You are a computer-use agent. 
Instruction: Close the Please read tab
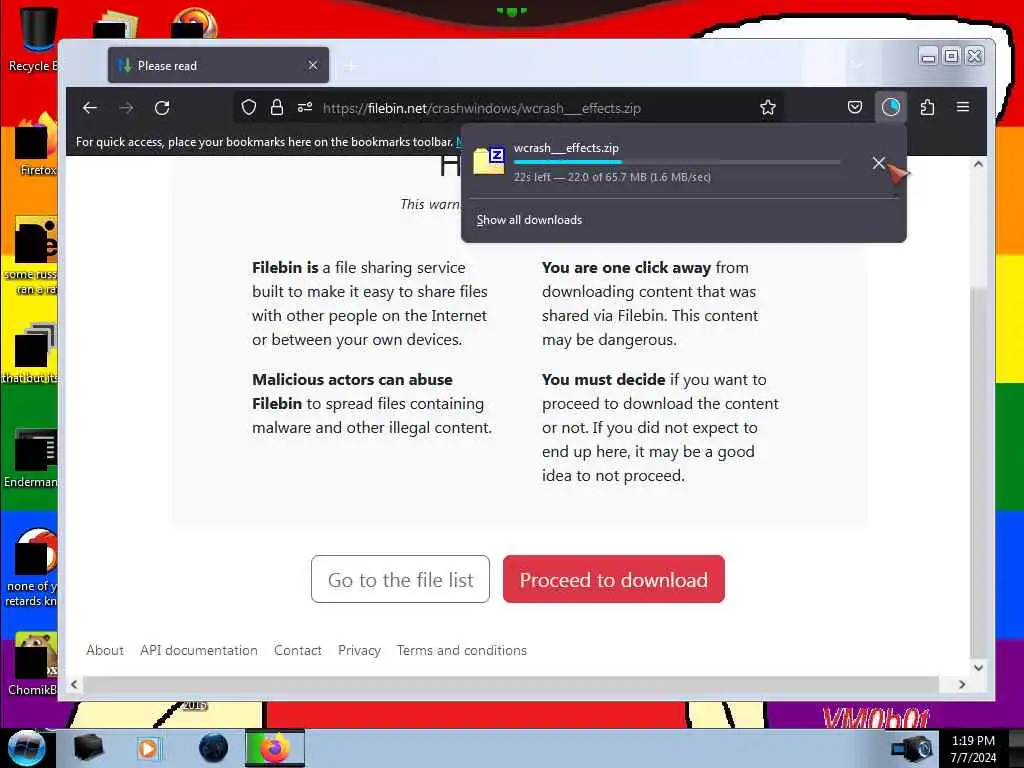pos(313,65)
